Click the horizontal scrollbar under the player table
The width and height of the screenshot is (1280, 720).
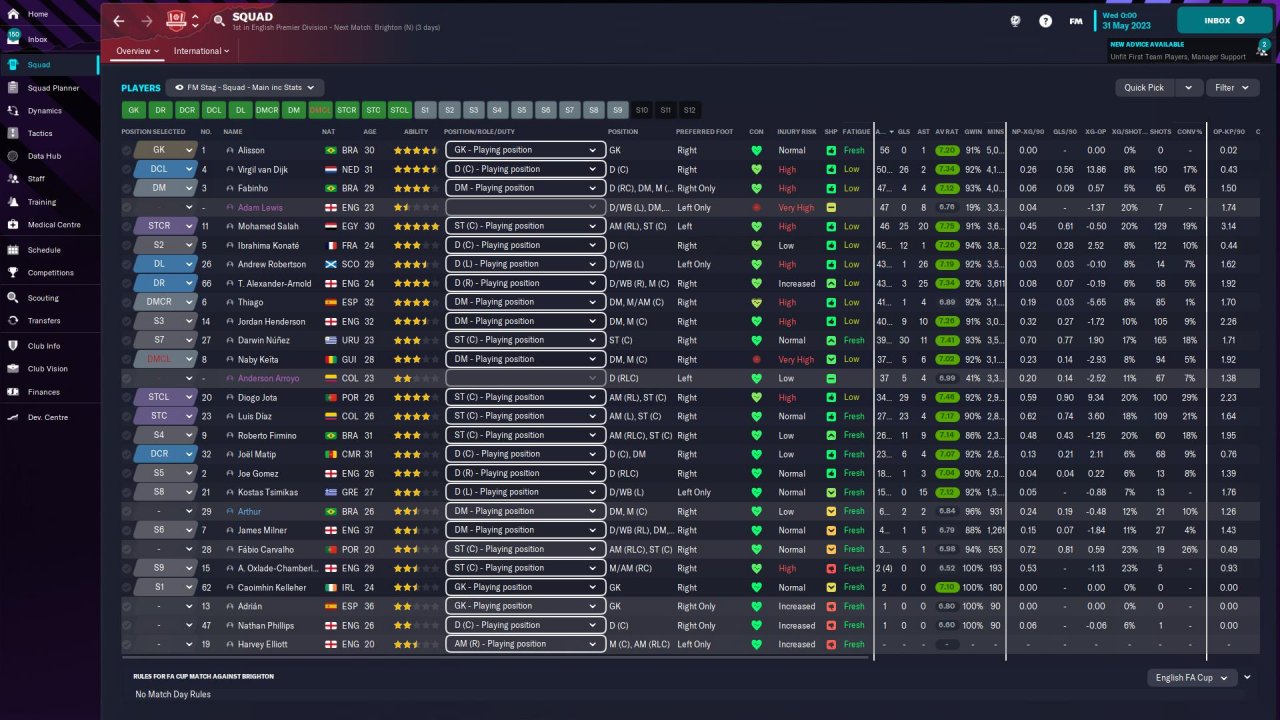495,658
